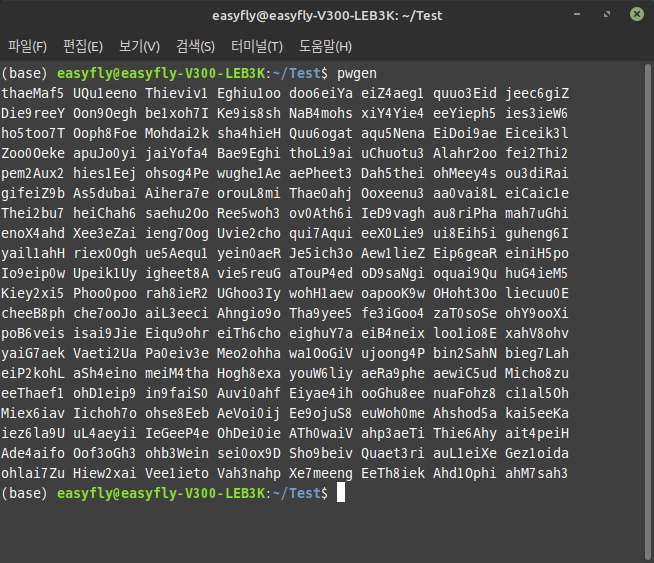Click the password ho5too7T
Image resolution: width=654 pixels, height=563 pixels.
[33, 133]
